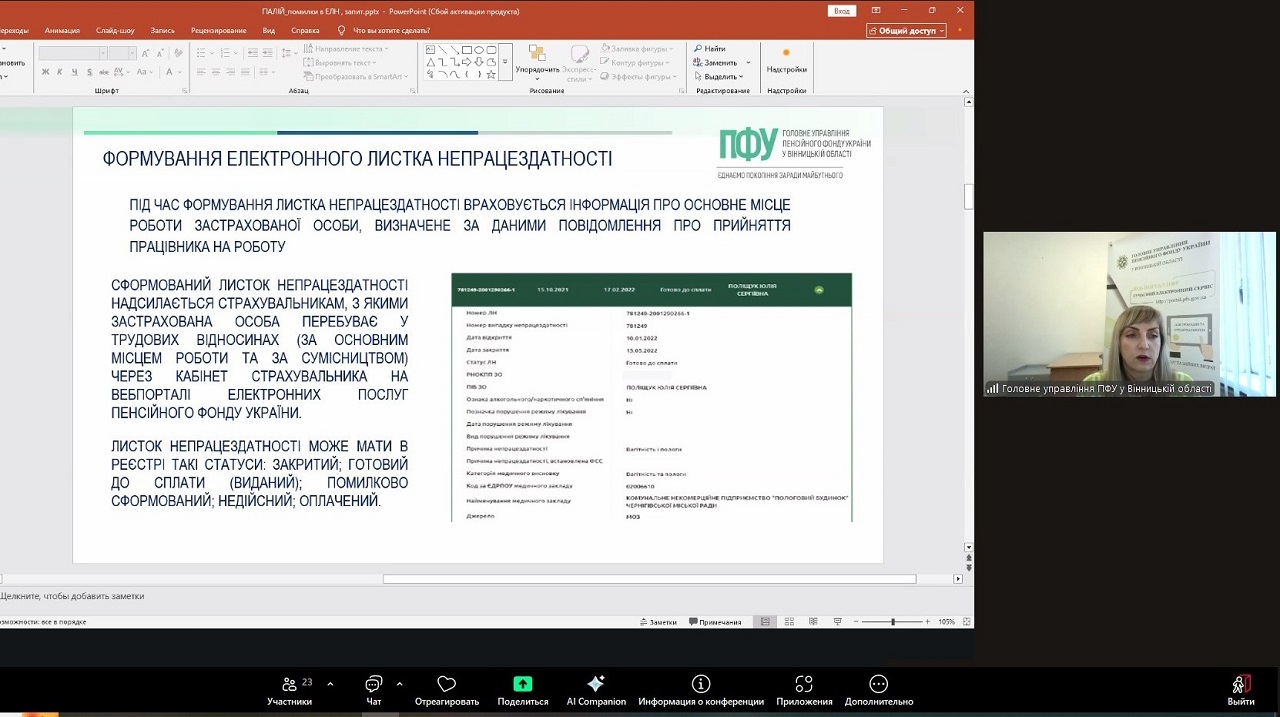Click the Share access button
The width and height of the screenshot is (1280, 717).
pos(907,30)
